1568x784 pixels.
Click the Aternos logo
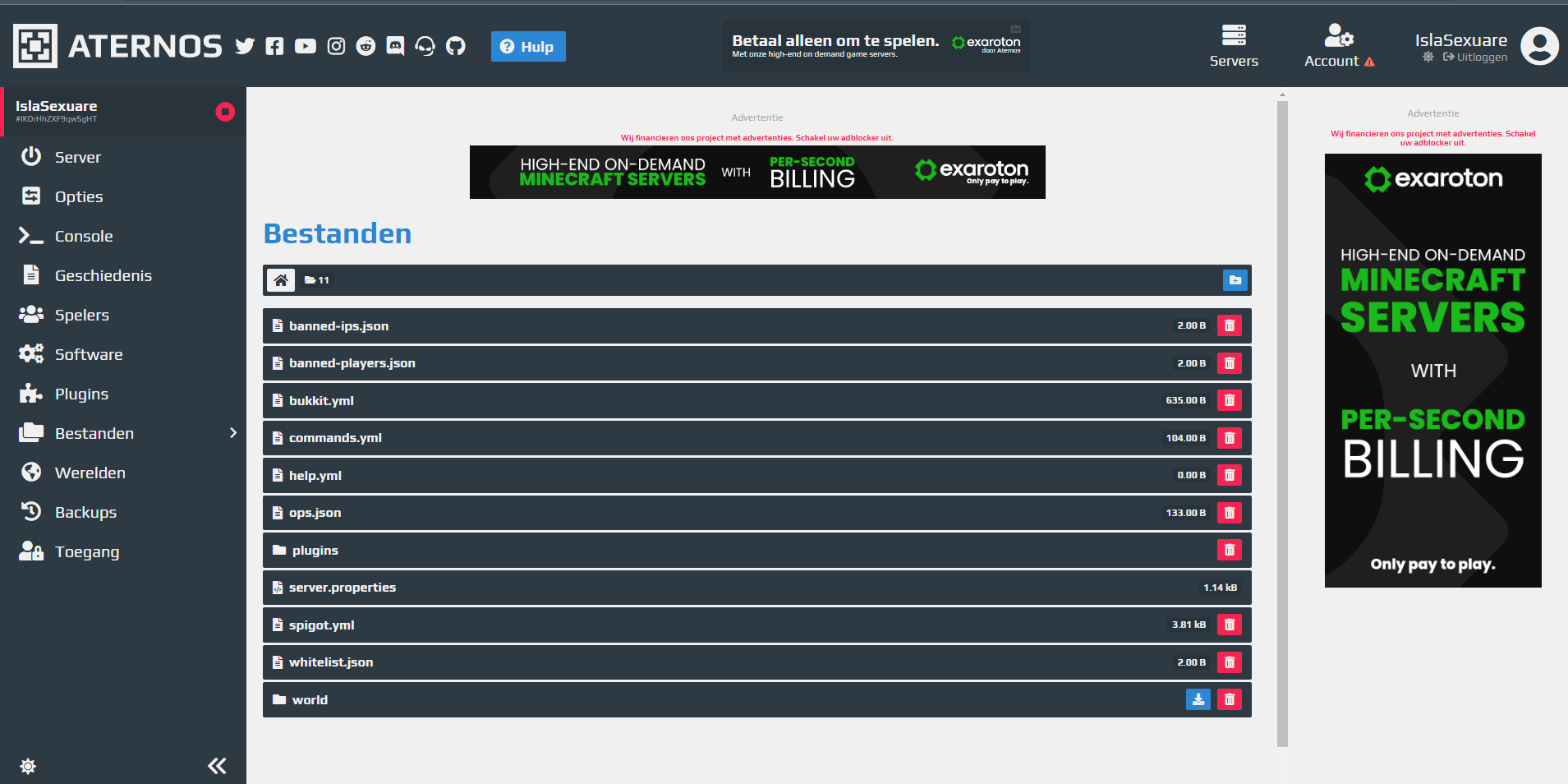pyautogui.click(x=117, y=46)
